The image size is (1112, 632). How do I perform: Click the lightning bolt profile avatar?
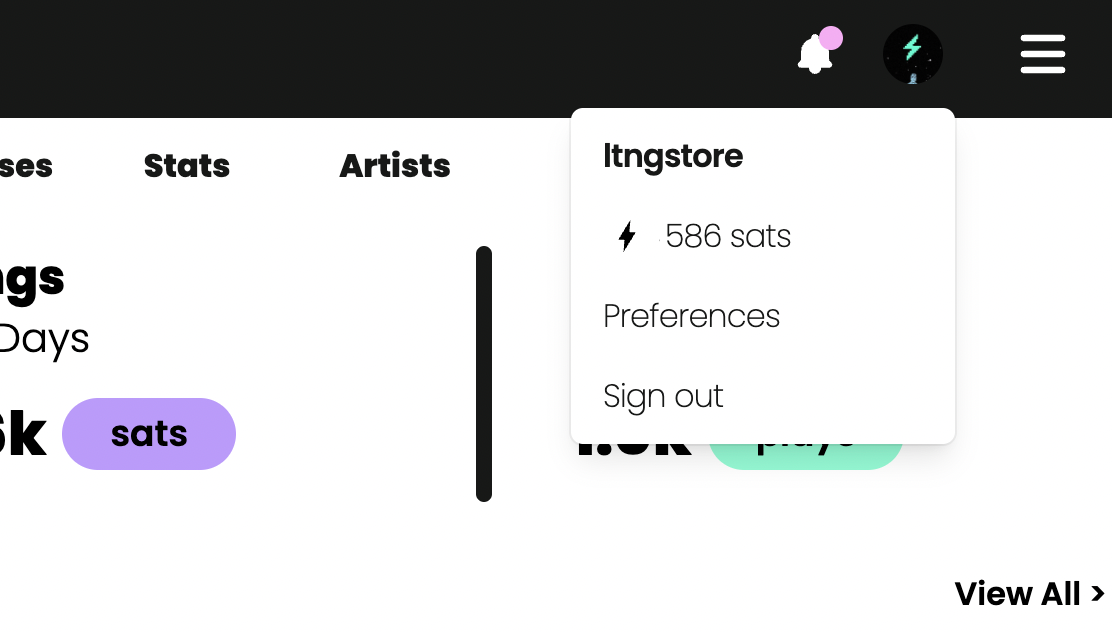912,54
